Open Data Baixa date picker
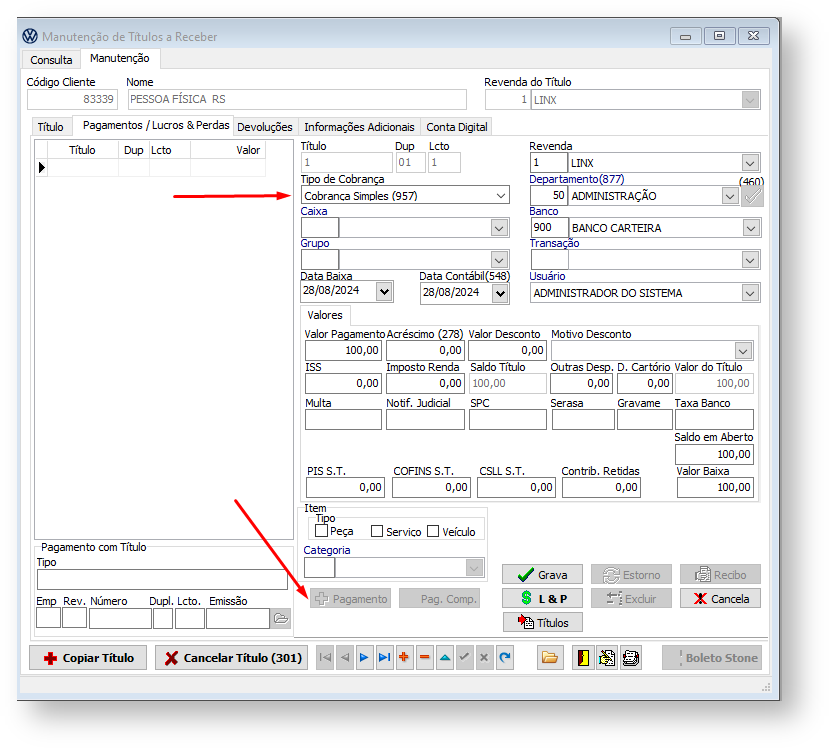Screen dimensions: 830x749 384,291
